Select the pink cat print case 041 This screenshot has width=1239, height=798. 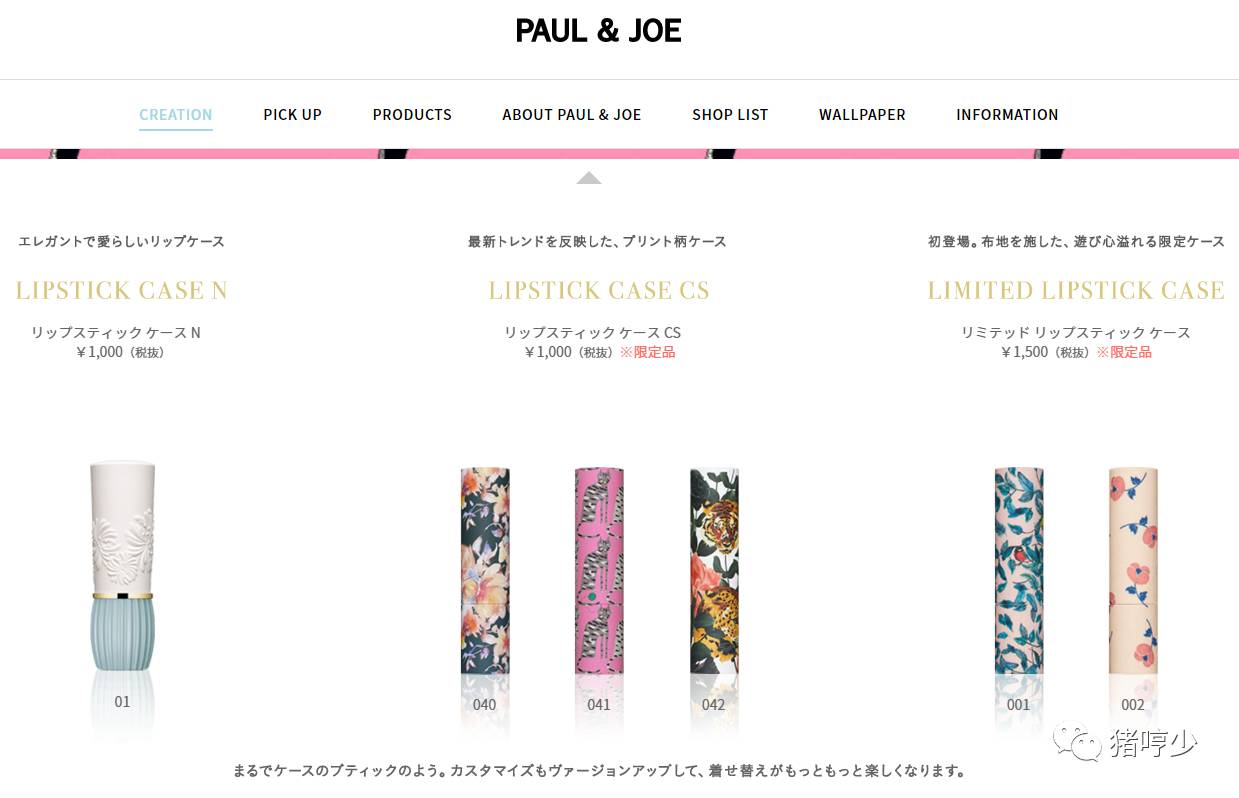pos(599,570)
